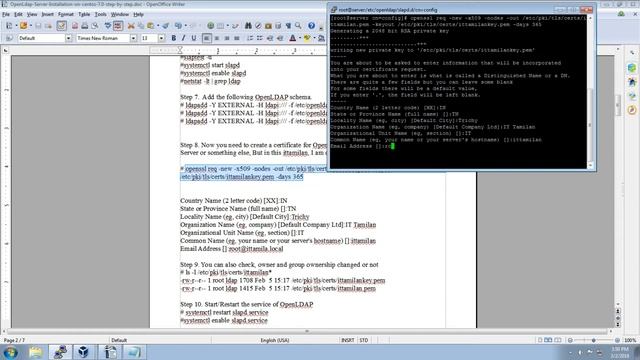The image size is (640, 360).
Task: Click Increase Indent icon
Action: (280, 38)
